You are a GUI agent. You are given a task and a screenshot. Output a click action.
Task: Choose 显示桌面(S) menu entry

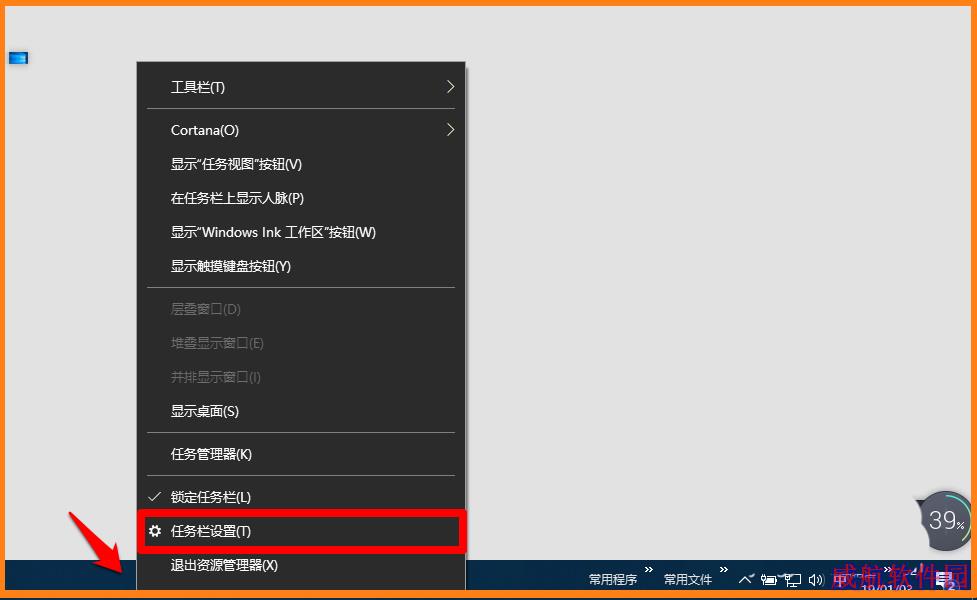pos(205,411)
